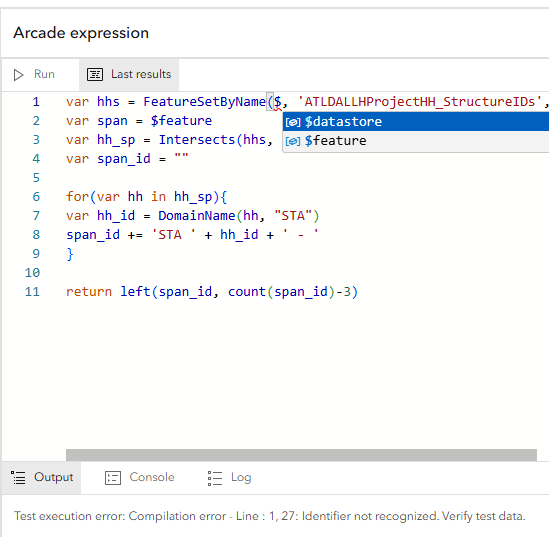Click Intersects function on line 3
The height and width of the screenshot is (537, 549).
click(197, 139)
